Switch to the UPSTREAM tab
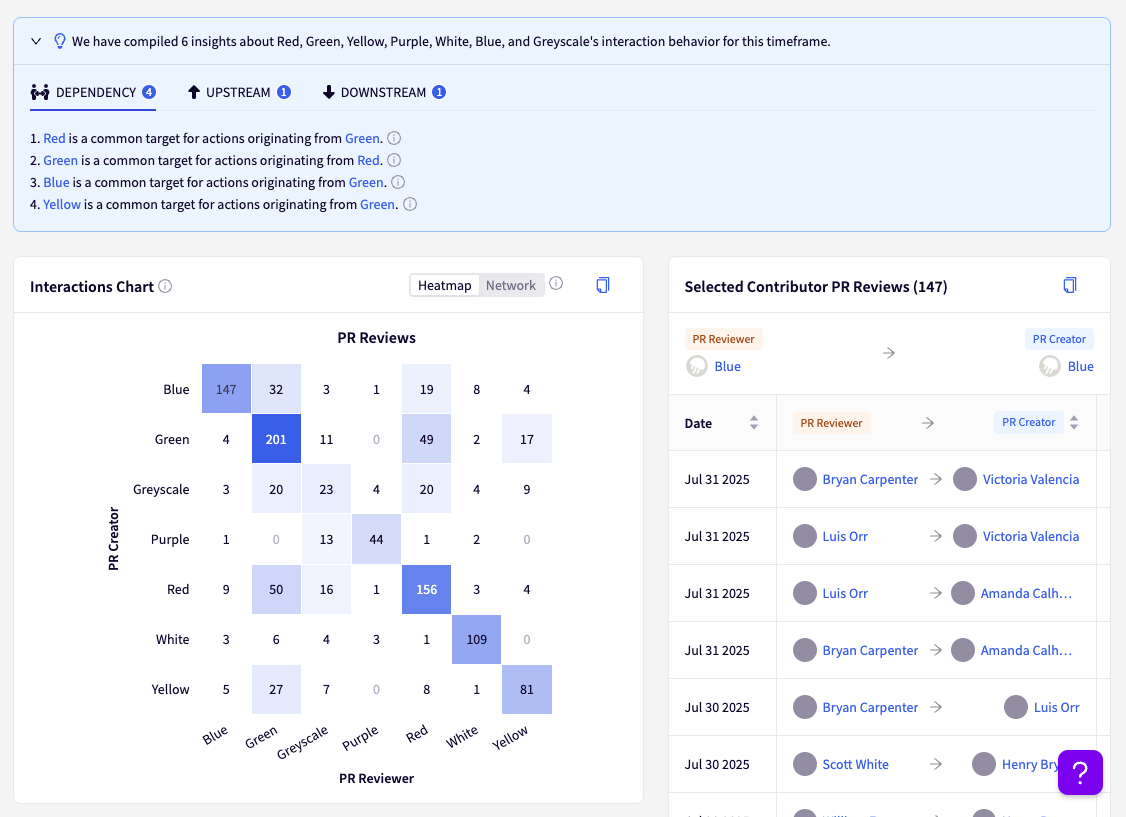 239,91
